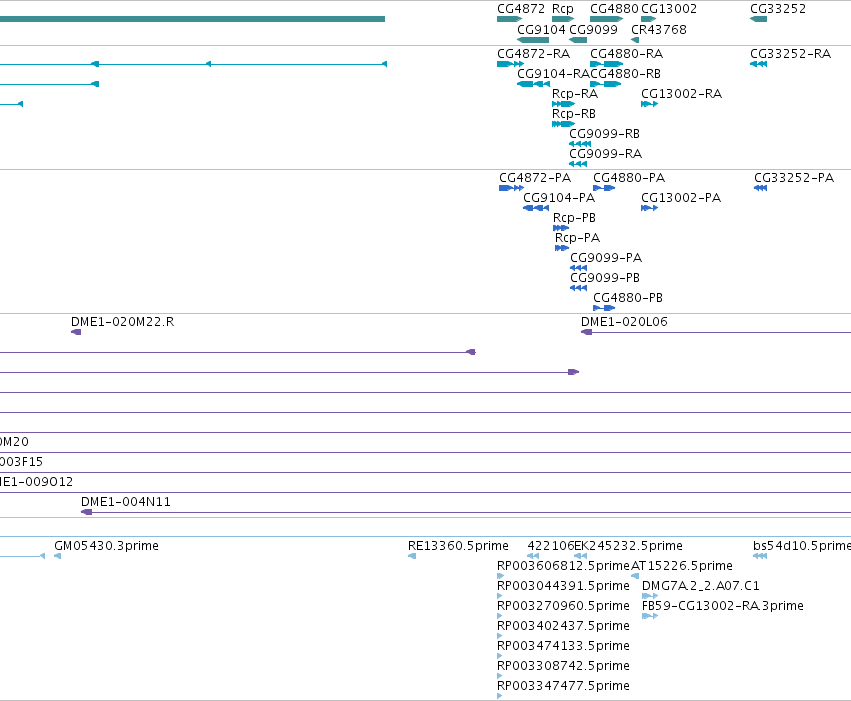851x701 pixels.
Task: Select transcript Rcp-RB
Action: pyautogui.click(x=574, y=114)
